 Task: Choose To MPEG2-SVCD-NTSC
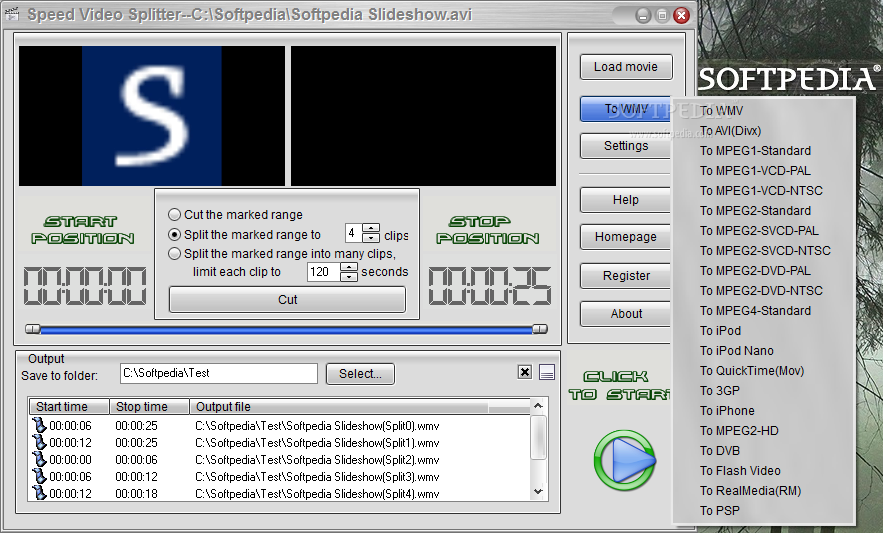[765, 251]
